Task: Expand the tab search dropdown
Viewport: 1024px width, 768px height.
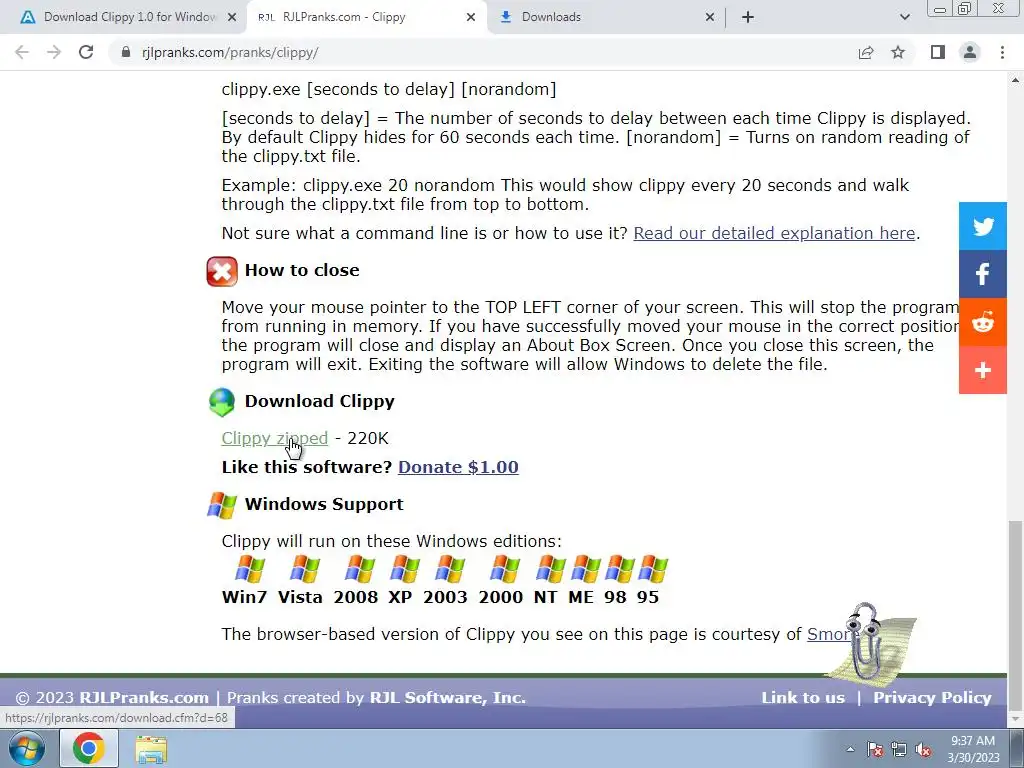Action: click(904, 17)
